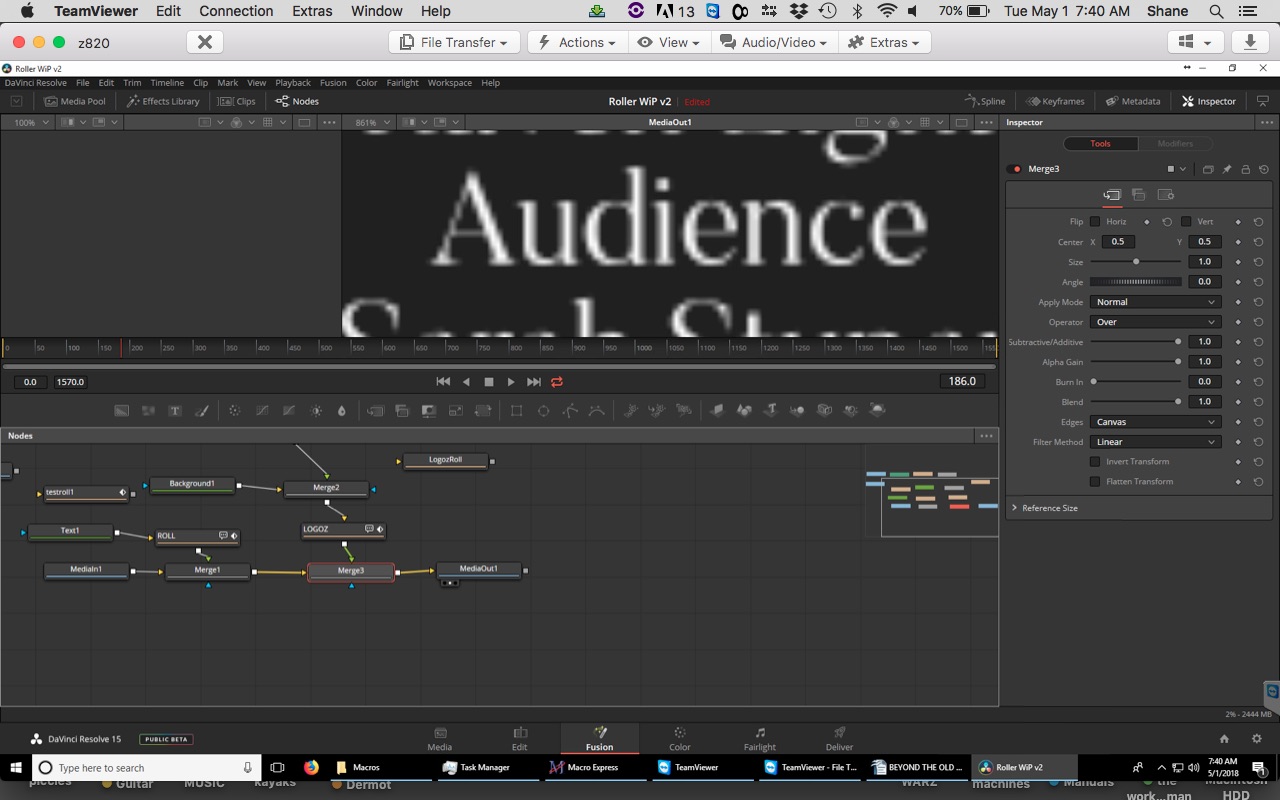The image size is (1280, 800).
Task: Add a Rectangle mask tool from toolbar
Action: [517, 410]
